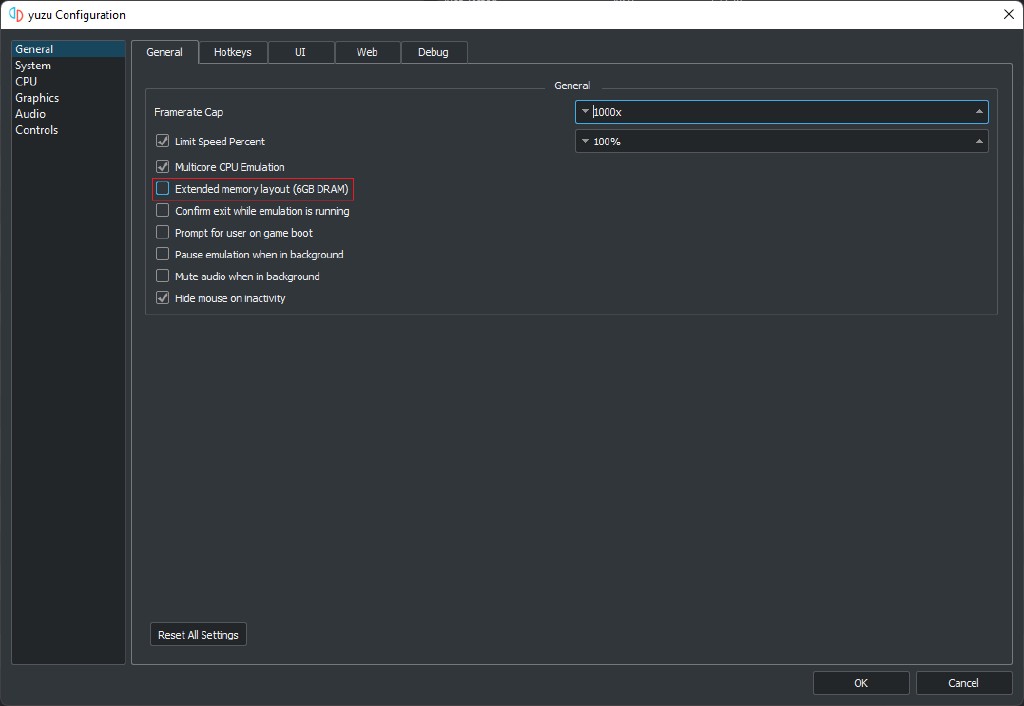This screenshot has height=706, width=1024.
Task: Toggle Limit Speed Percent checkbox
Action: pyautogui.click(x=163, y=141)
